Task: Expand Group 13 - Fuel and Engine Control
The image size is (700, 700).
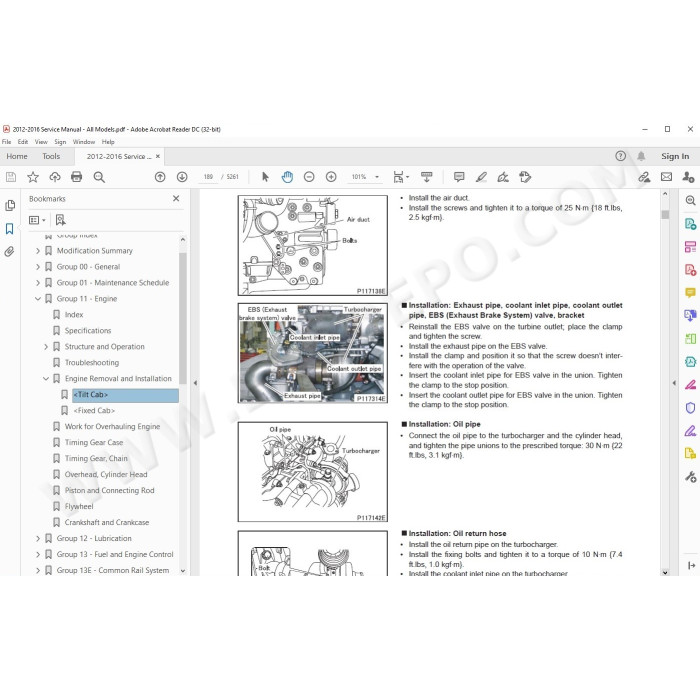Action: pos(38,554)
